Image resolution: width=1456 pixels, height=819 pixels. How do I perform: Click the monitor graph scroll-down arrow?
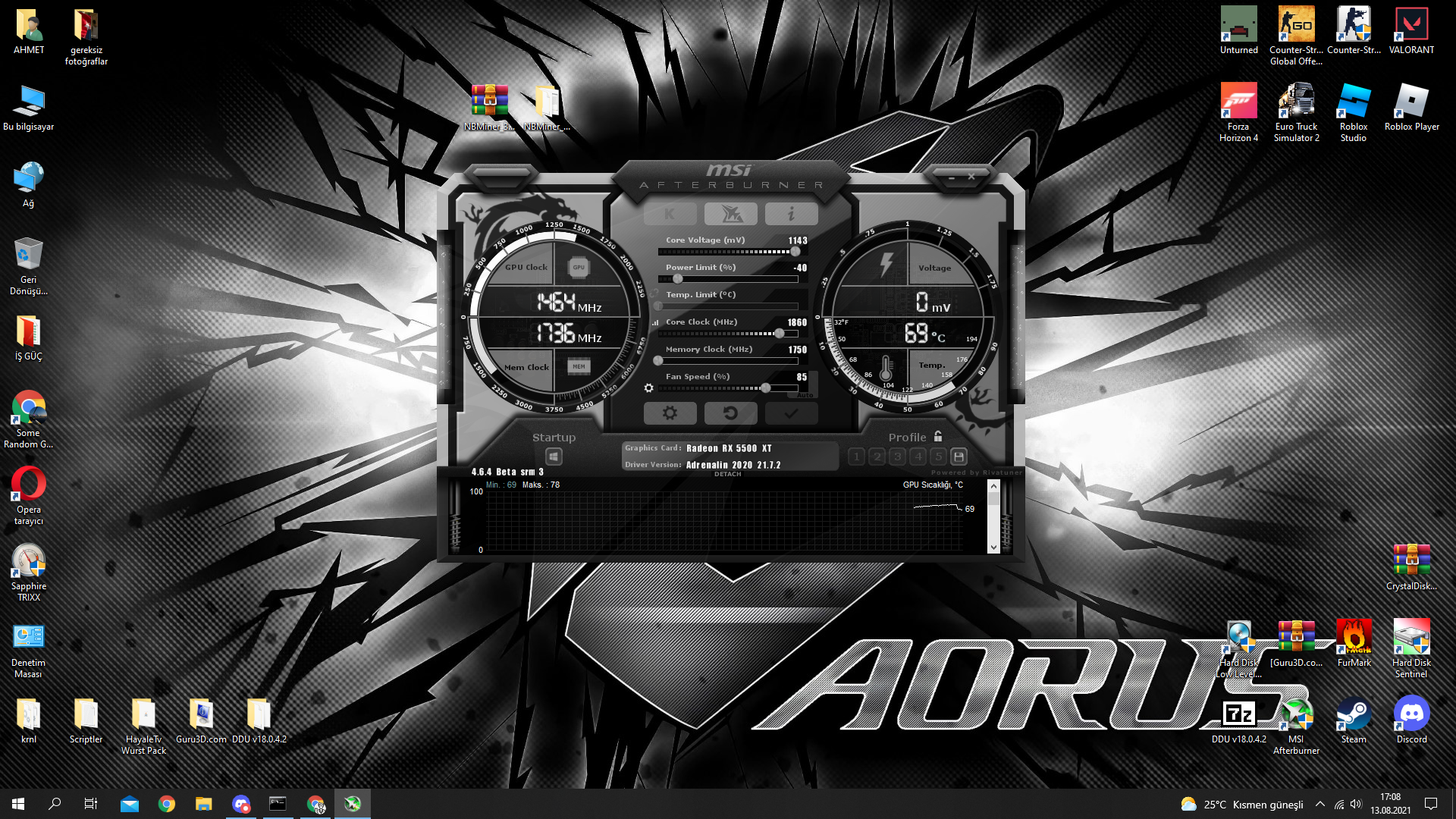tap(993, 547)
